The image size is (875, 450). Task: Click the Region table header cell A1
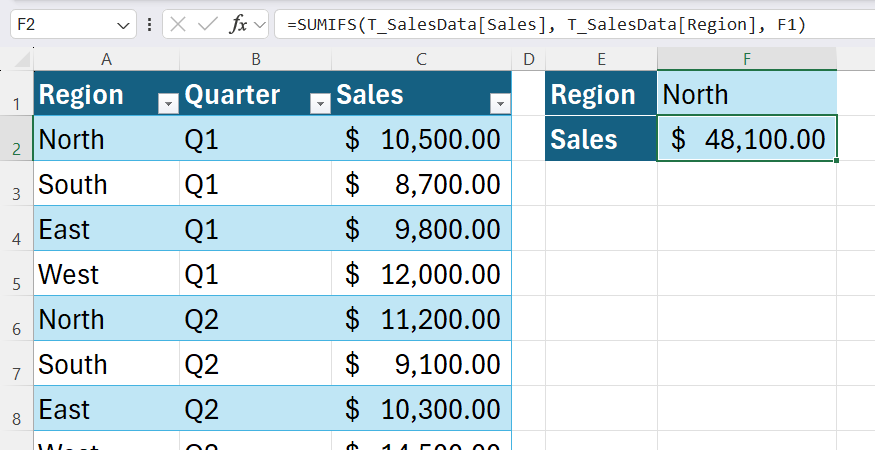[107, 93]
